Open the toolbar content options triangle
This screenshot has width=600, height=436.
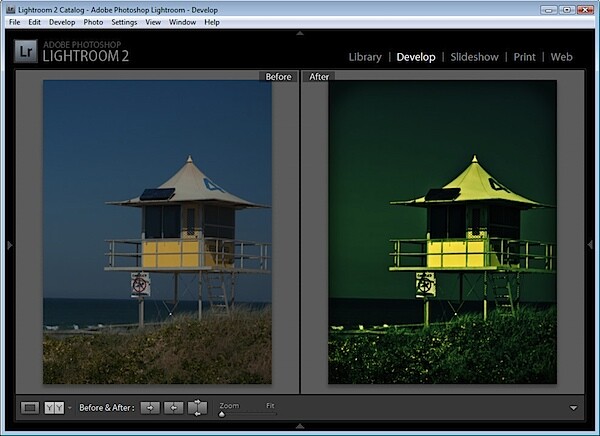point(574,408)
